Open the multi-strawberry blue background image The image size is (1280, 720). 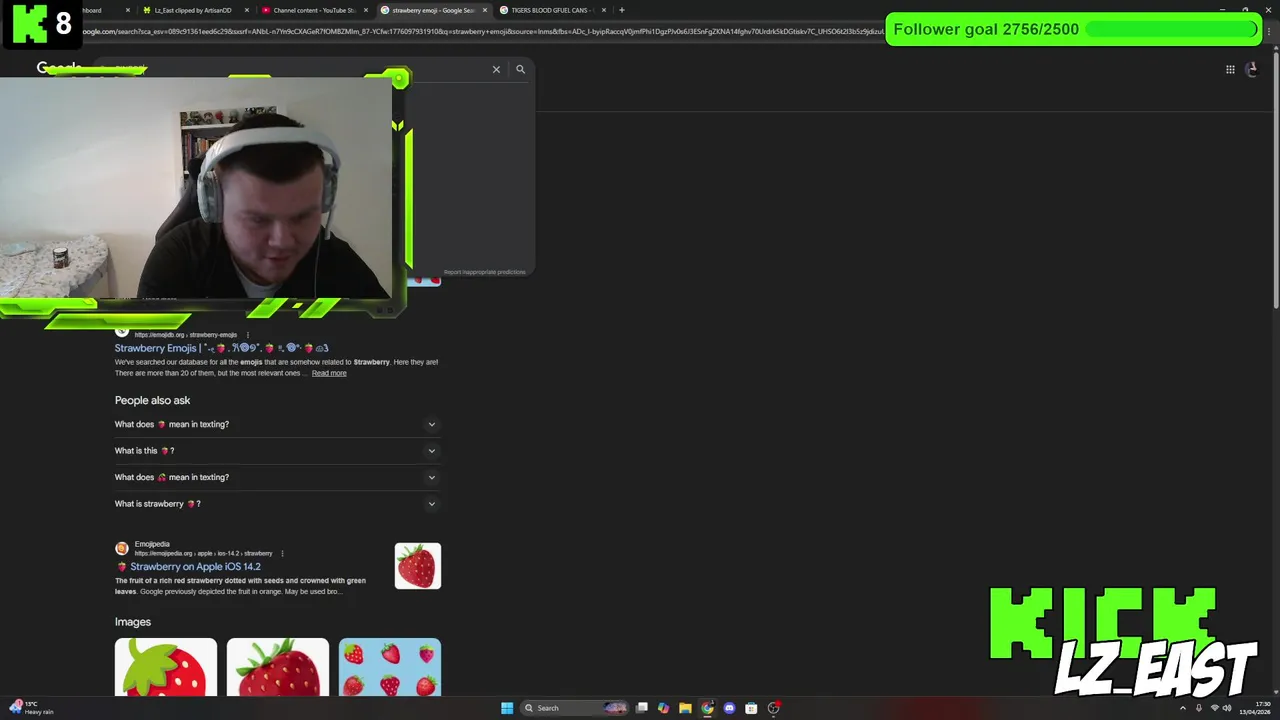390,667
